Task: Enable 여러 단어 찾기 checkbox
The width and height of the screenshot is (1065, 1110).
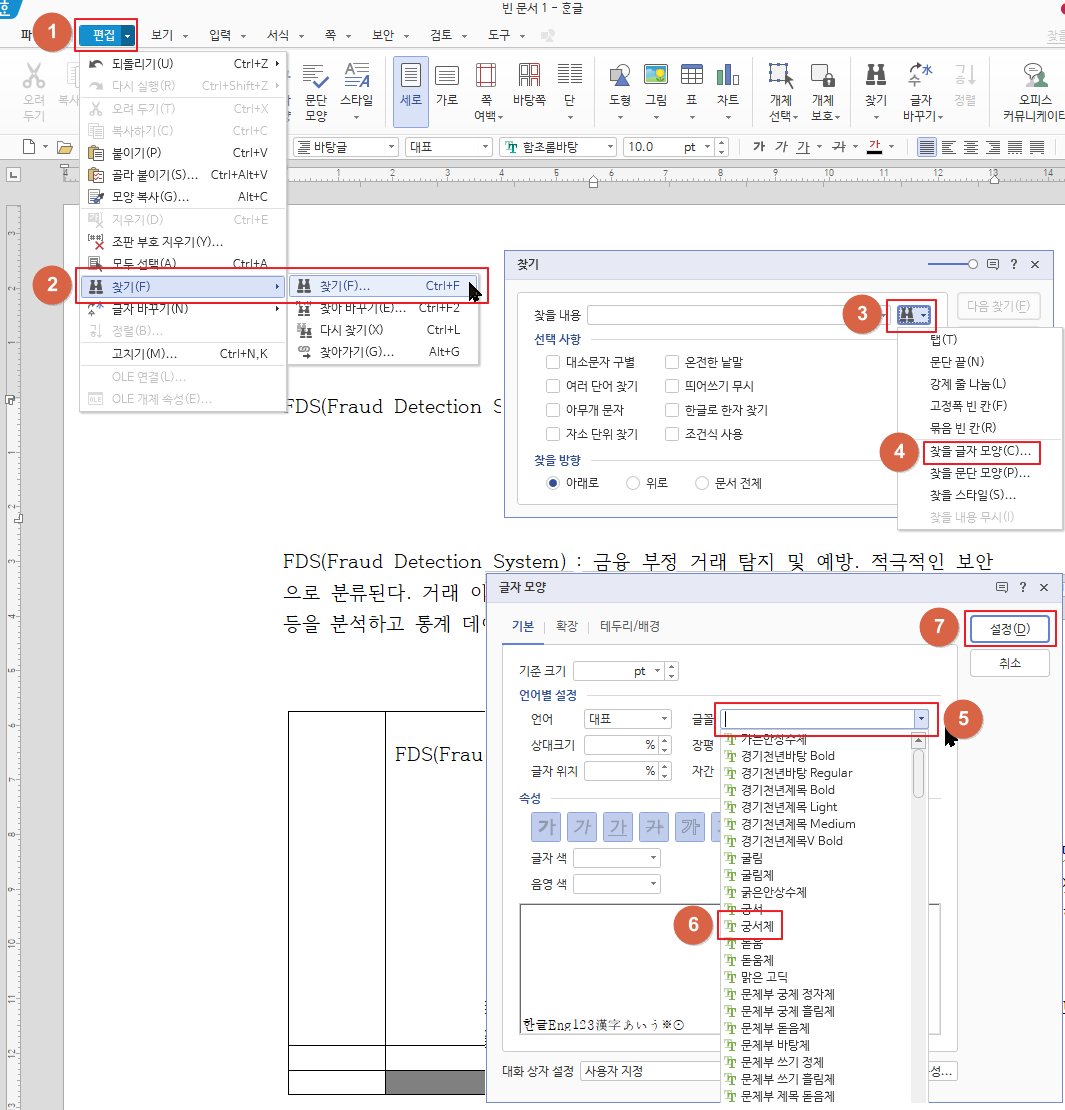Action: click(553, 386)
